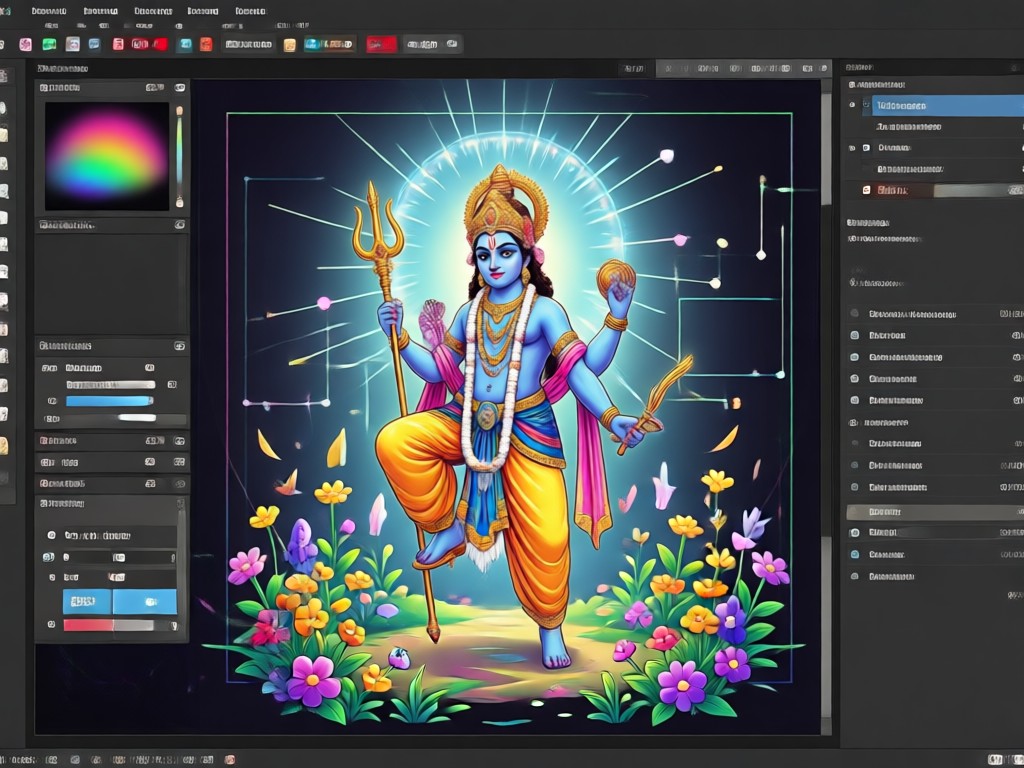The width and height of the screenshot is (1024, 768).
Task: Click the light gray slider above the blue slider
Action: click(111, 385)
